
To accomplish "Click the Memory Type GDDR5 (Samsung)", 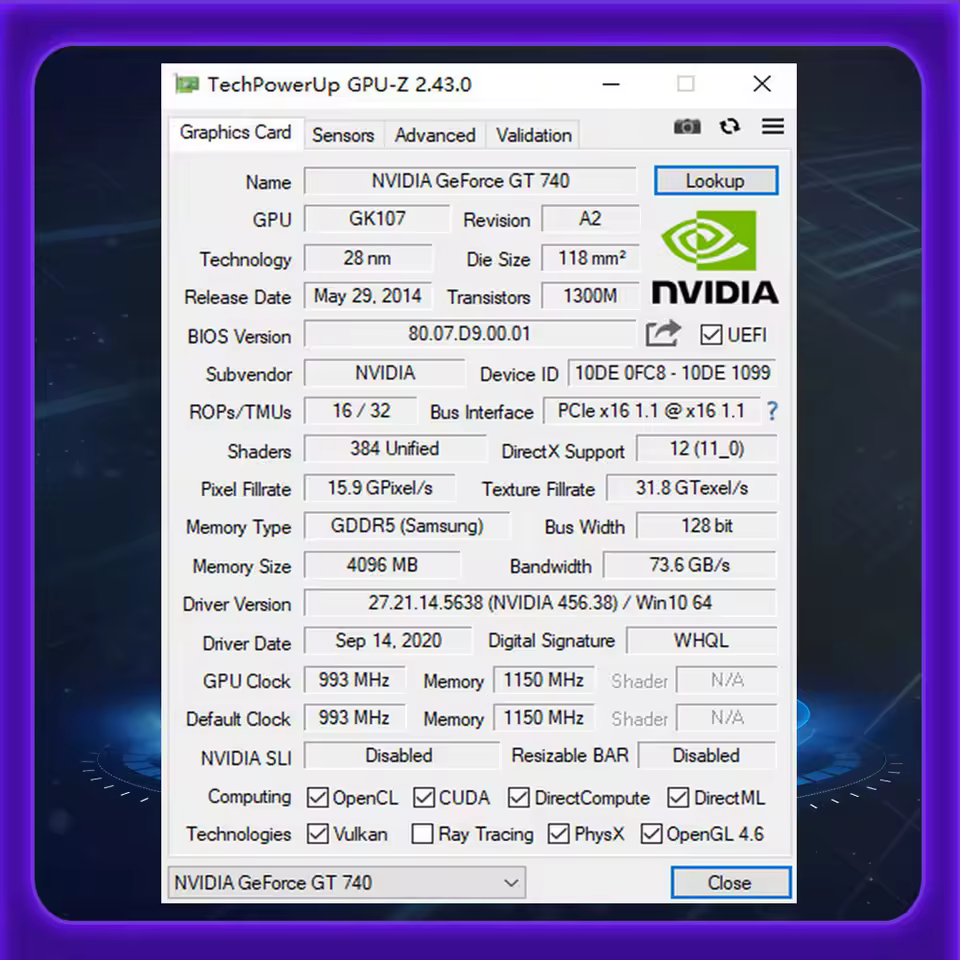I will pos(407,526).
